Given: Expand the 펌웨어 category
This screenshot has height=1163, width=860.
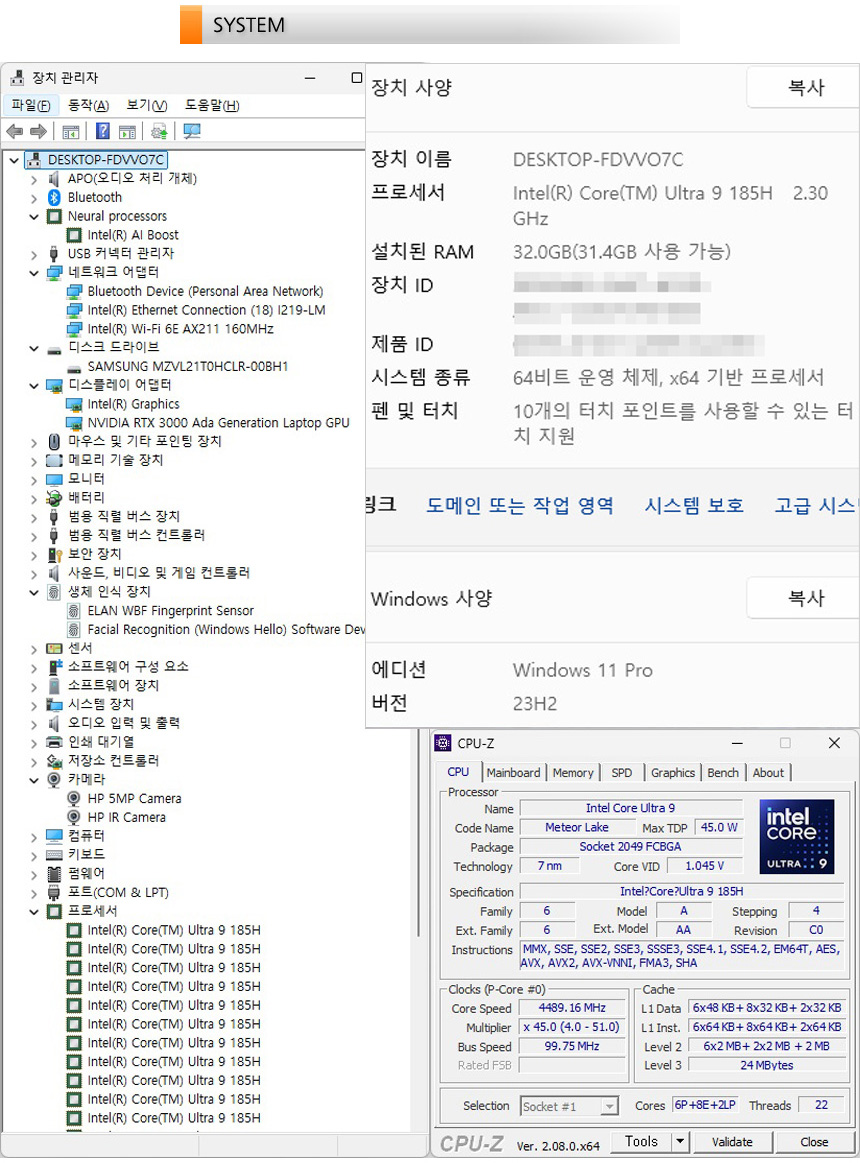Looking at the screenshot, I should click(33, 874).
